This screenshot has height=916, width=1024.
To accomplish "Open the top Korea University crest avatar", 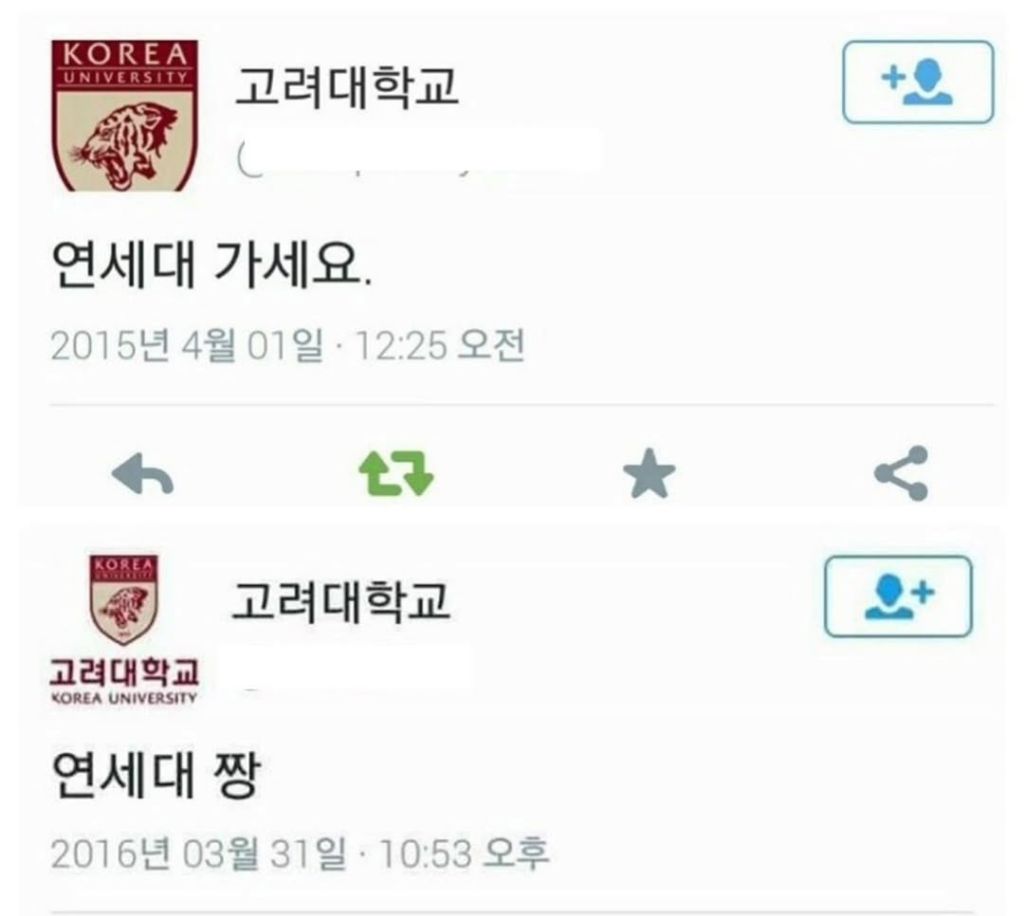I will (124, 116).
